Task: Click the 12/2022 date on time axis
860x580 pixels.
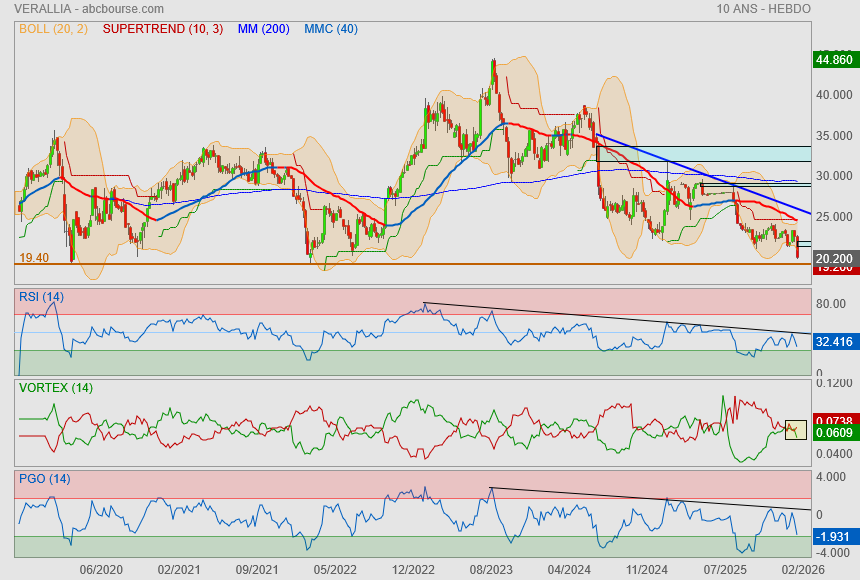Action: tap(412, 569)
